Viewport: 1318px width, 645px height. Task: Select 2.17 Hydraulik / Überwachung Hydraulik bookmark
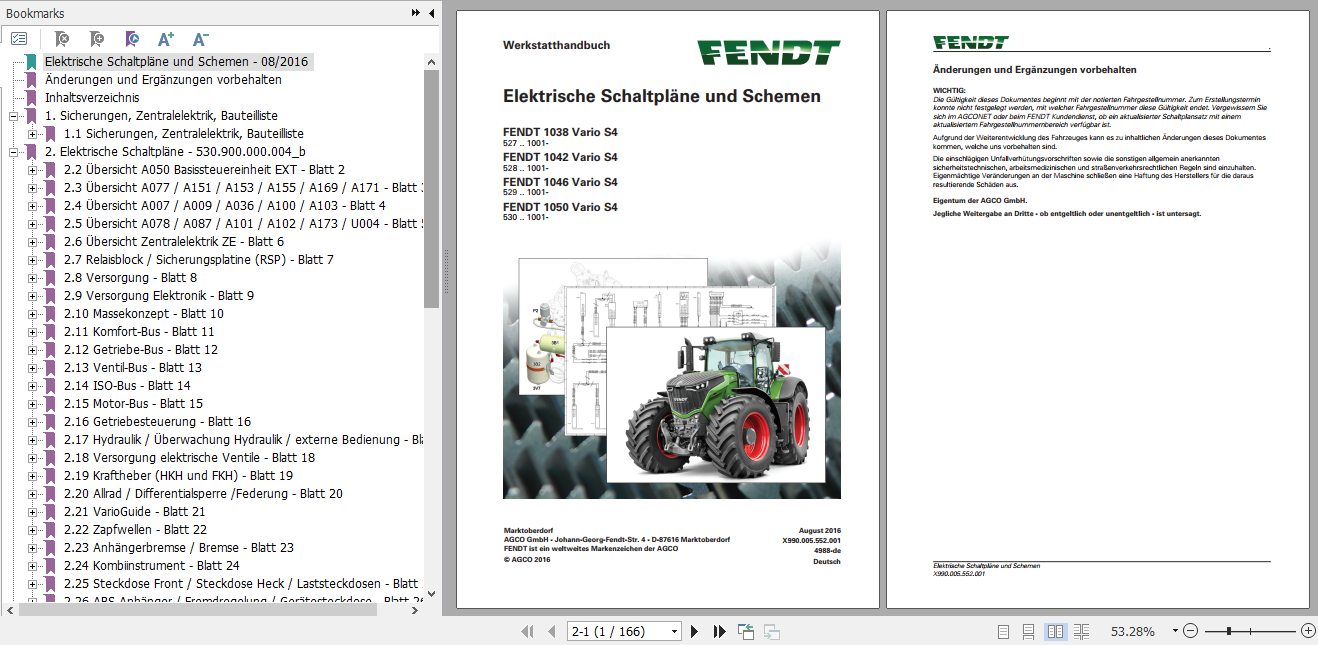(243, 440)
